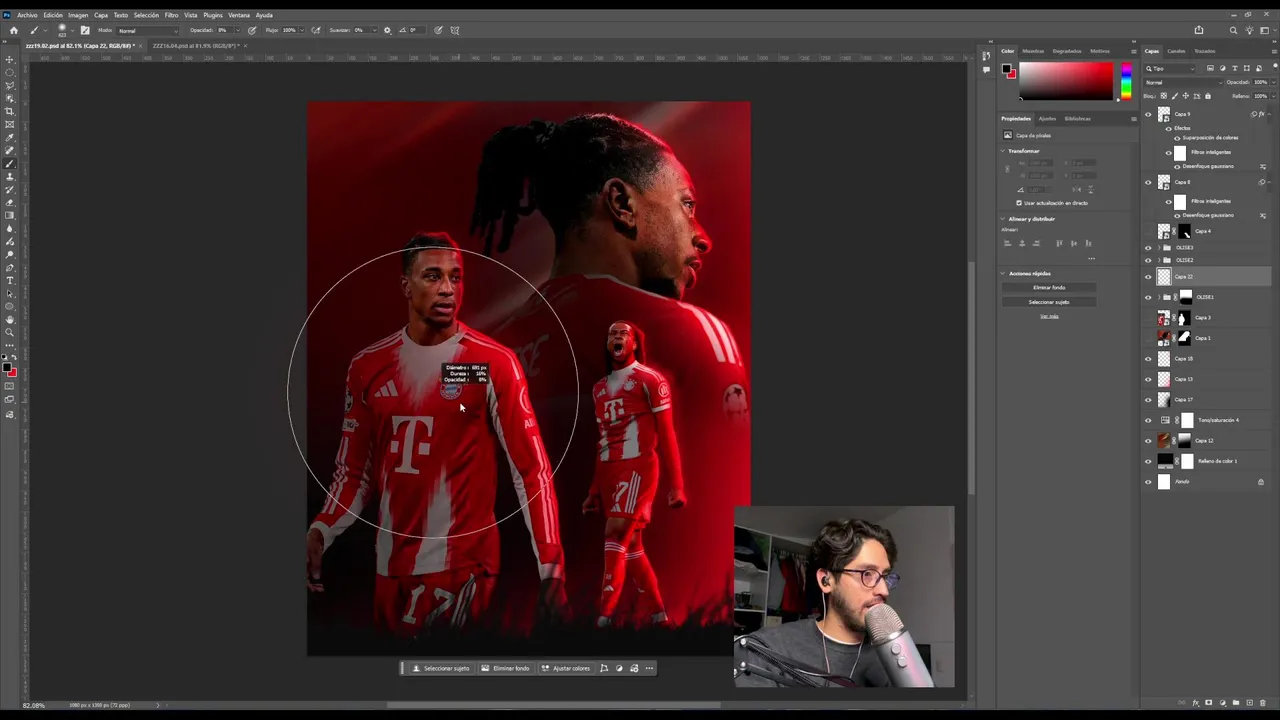Switch to the Canales tab

pyautogui.click(x=1176, y=51)
